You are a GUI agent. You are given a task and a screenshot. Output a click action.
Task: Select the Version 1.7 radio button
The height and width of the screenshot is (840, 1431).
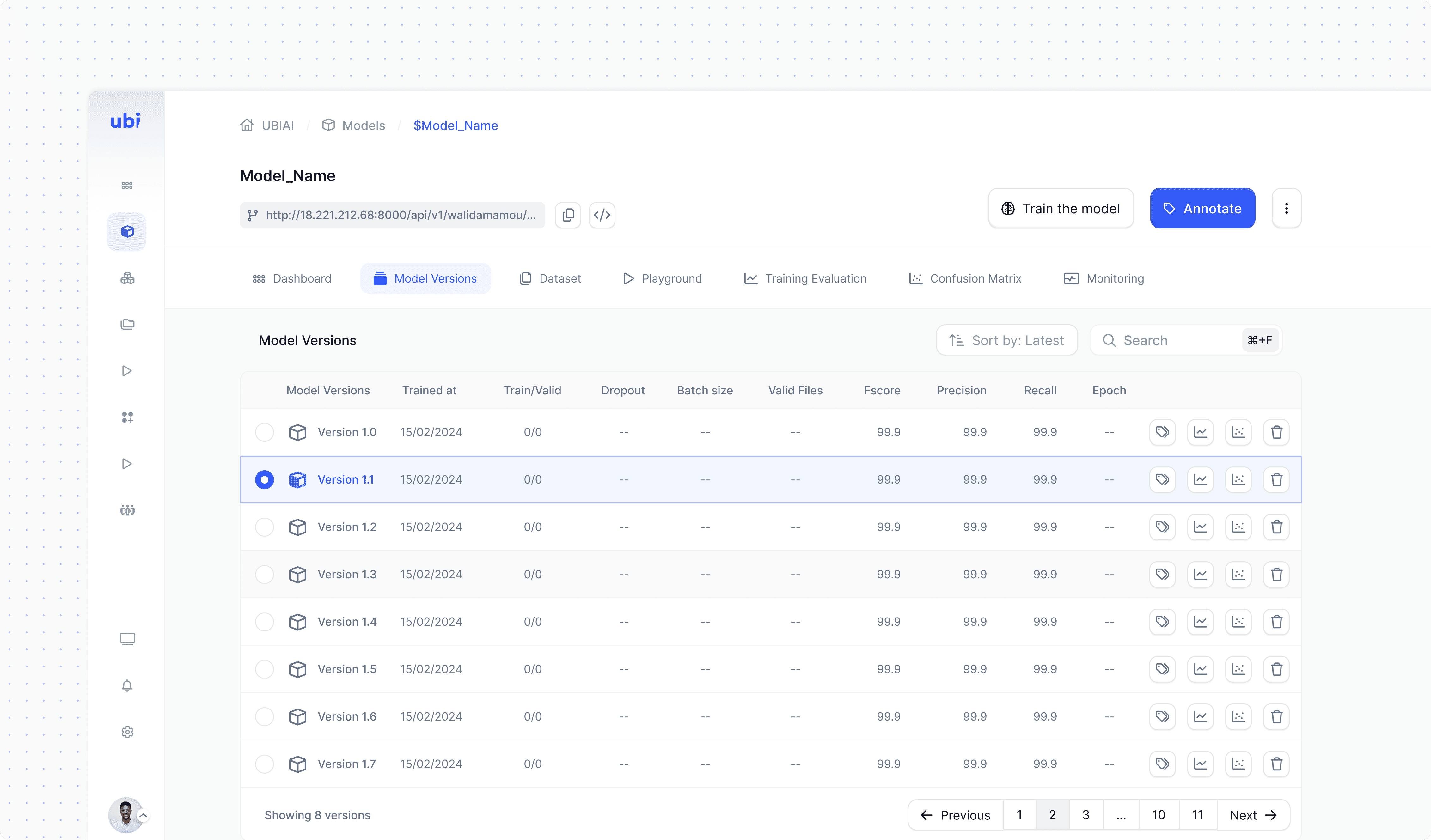point(264,764)
